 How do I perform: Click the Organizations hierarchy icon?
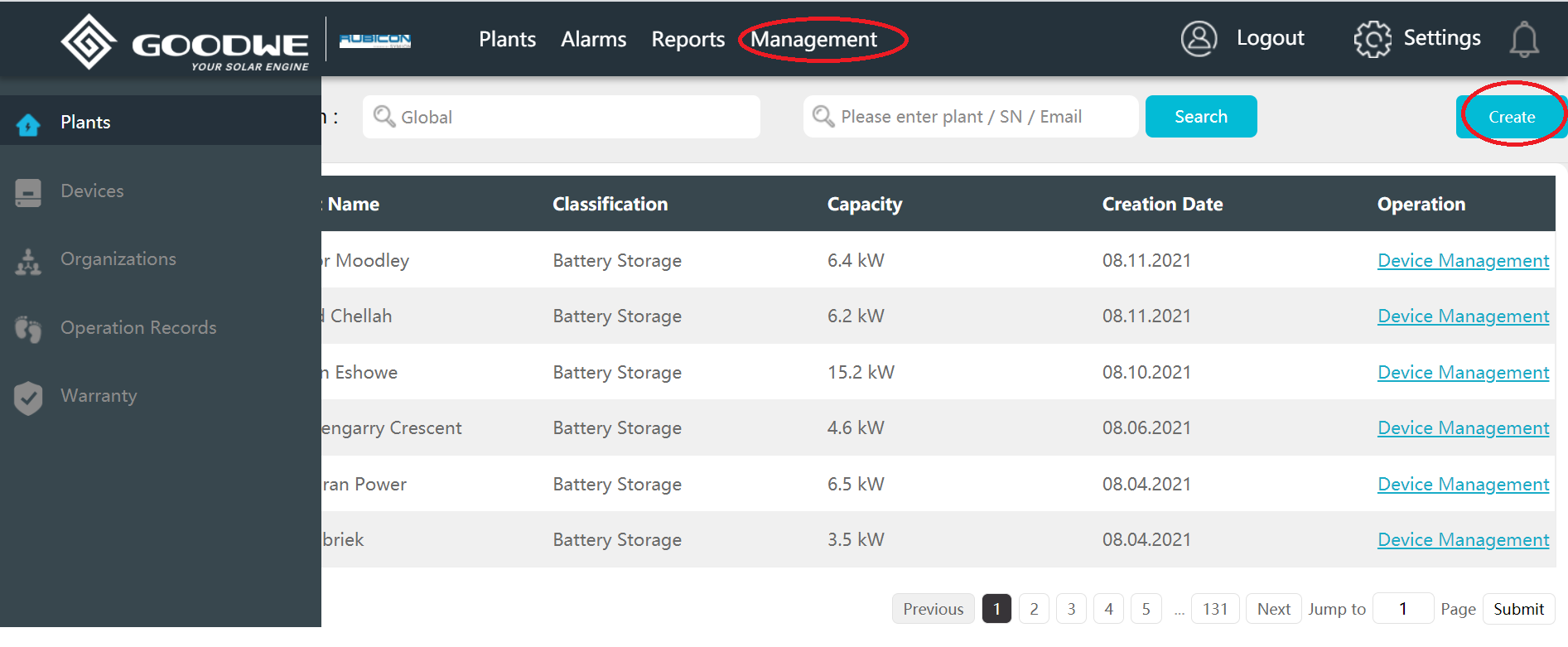point(28,262)
